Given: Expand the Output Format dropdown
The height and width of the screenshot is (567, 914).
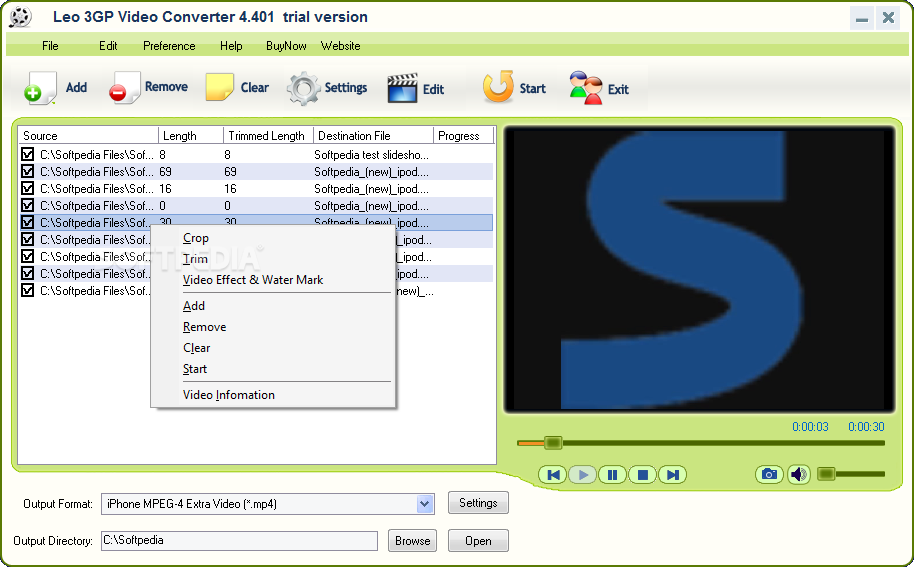Looking at the screenshot, I should 425,504.
